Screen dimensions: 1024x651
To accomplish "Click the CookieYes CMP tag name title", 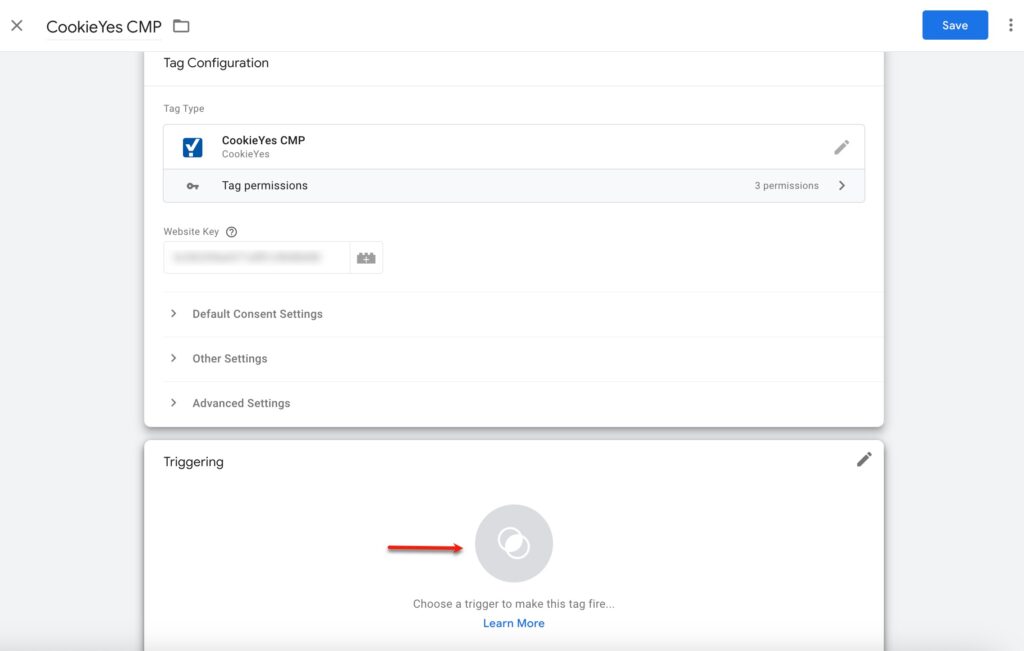I will pos(104,27).
